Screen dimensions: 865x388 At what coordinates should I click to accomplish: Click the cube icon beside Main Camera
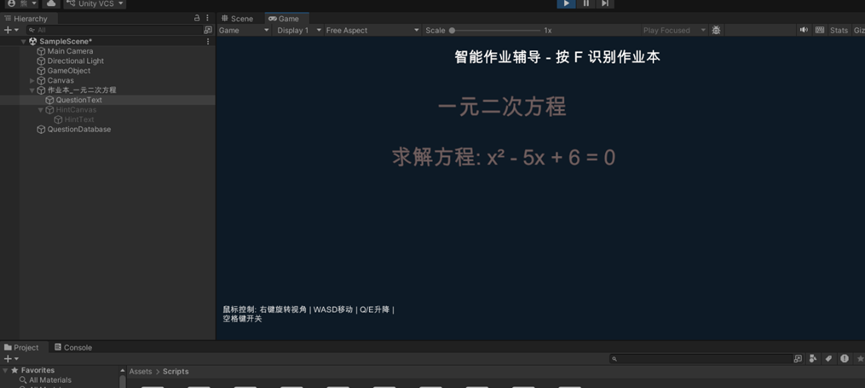[x=41, y=51]
